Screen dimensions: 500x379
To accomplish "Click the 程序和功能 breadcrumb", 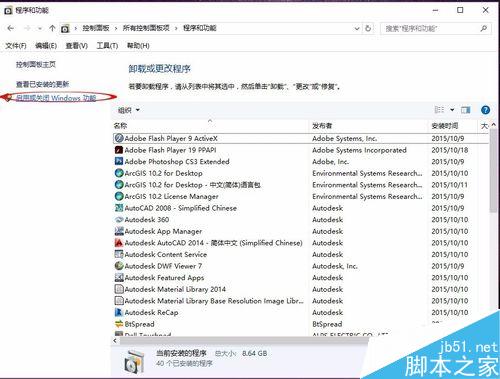I will [x=199, y=28].
